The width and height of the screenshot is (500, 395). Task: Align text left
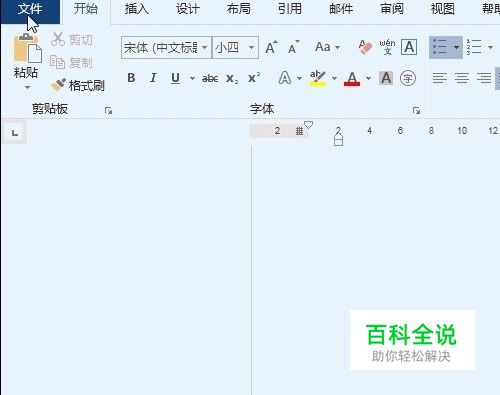pyautogui.click(x=440, y=78)
